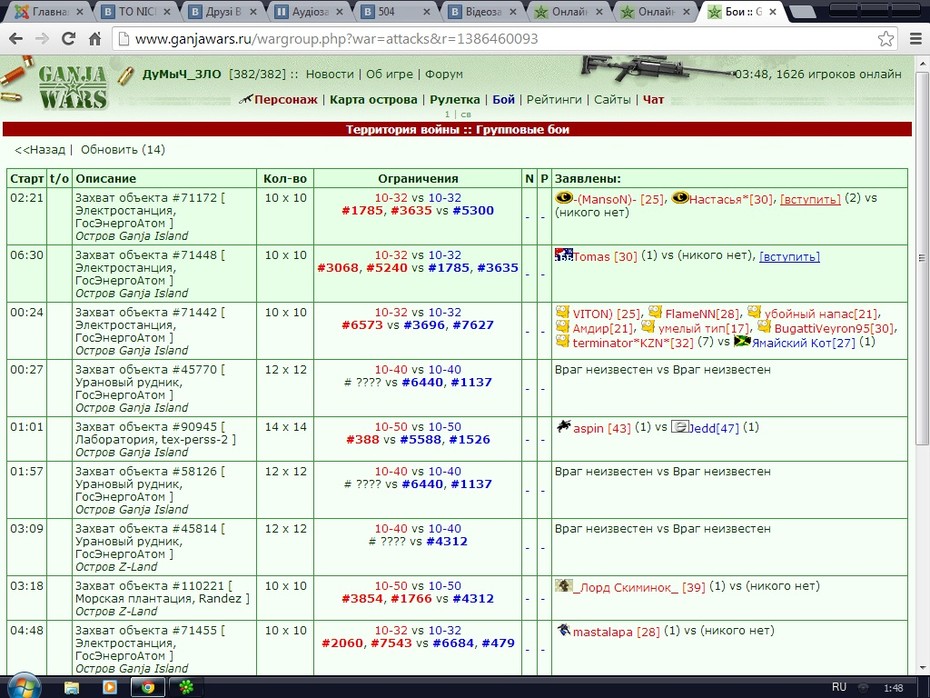Click the clan flag icon beside Tomas

(563, 255)
